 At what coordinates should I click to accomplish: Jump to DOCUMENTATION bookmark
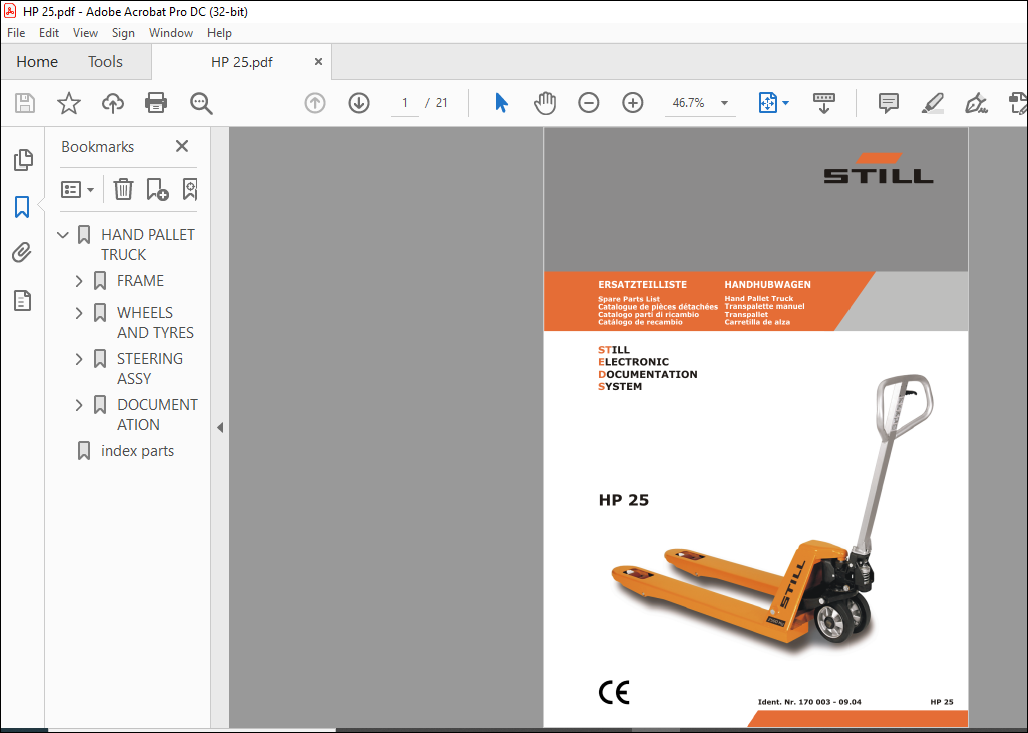click(x=157, y=414)
